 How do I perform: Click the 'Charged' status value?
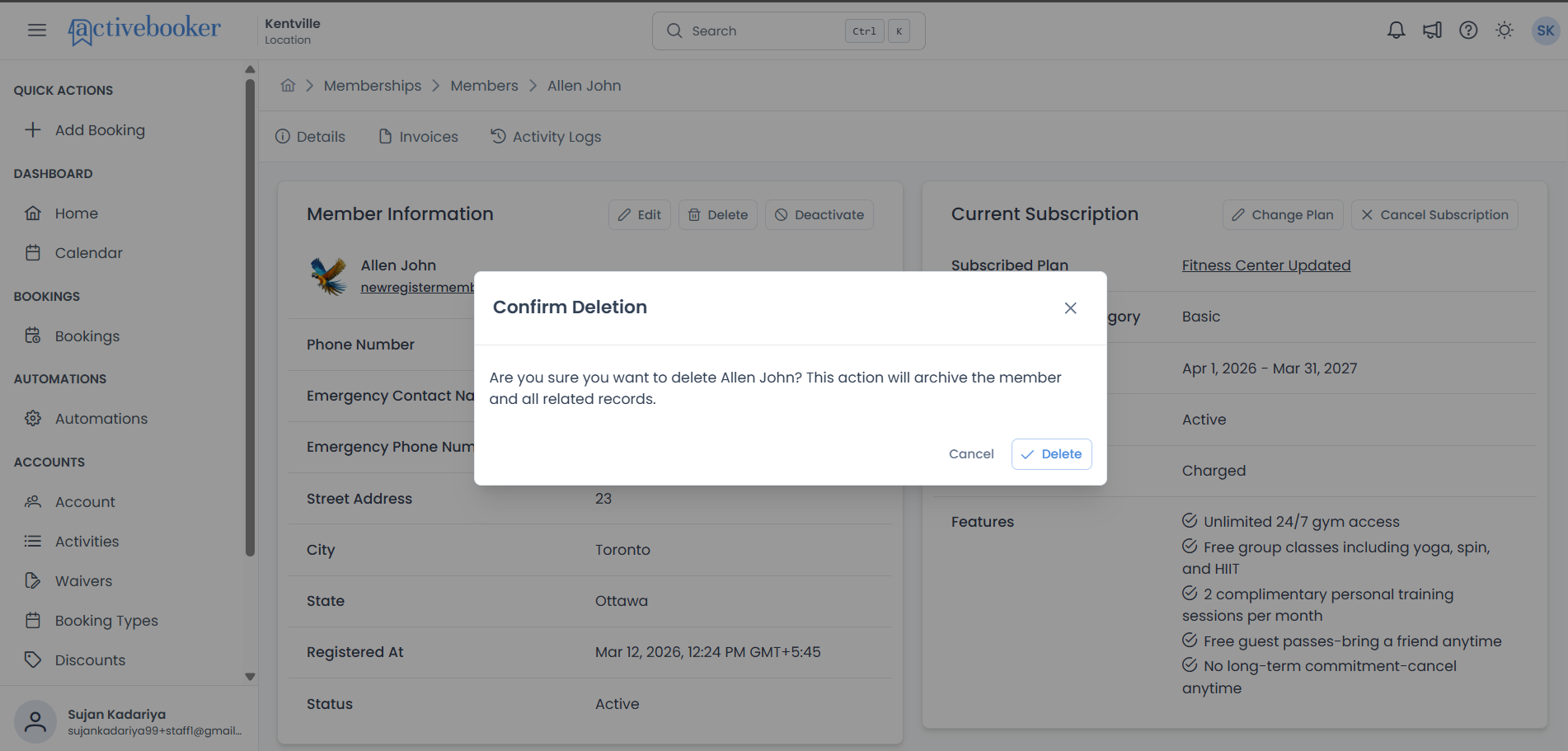[1214, 471]
